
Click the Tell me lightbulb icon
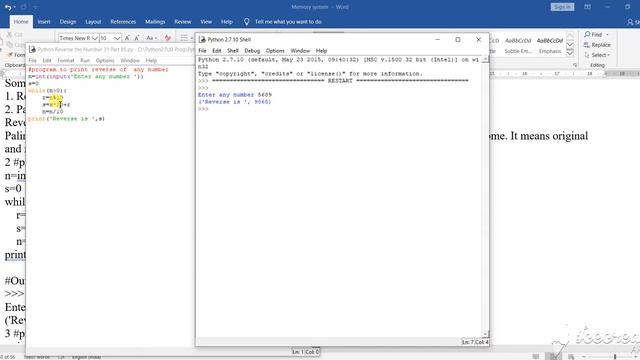(x=247, y=22)
